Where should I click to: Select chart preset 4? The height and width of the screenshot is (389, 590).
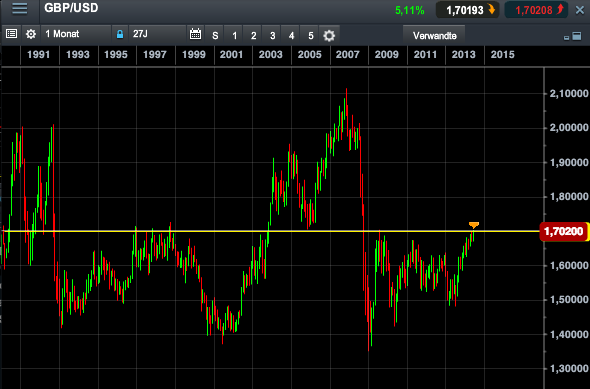point(291,35)
